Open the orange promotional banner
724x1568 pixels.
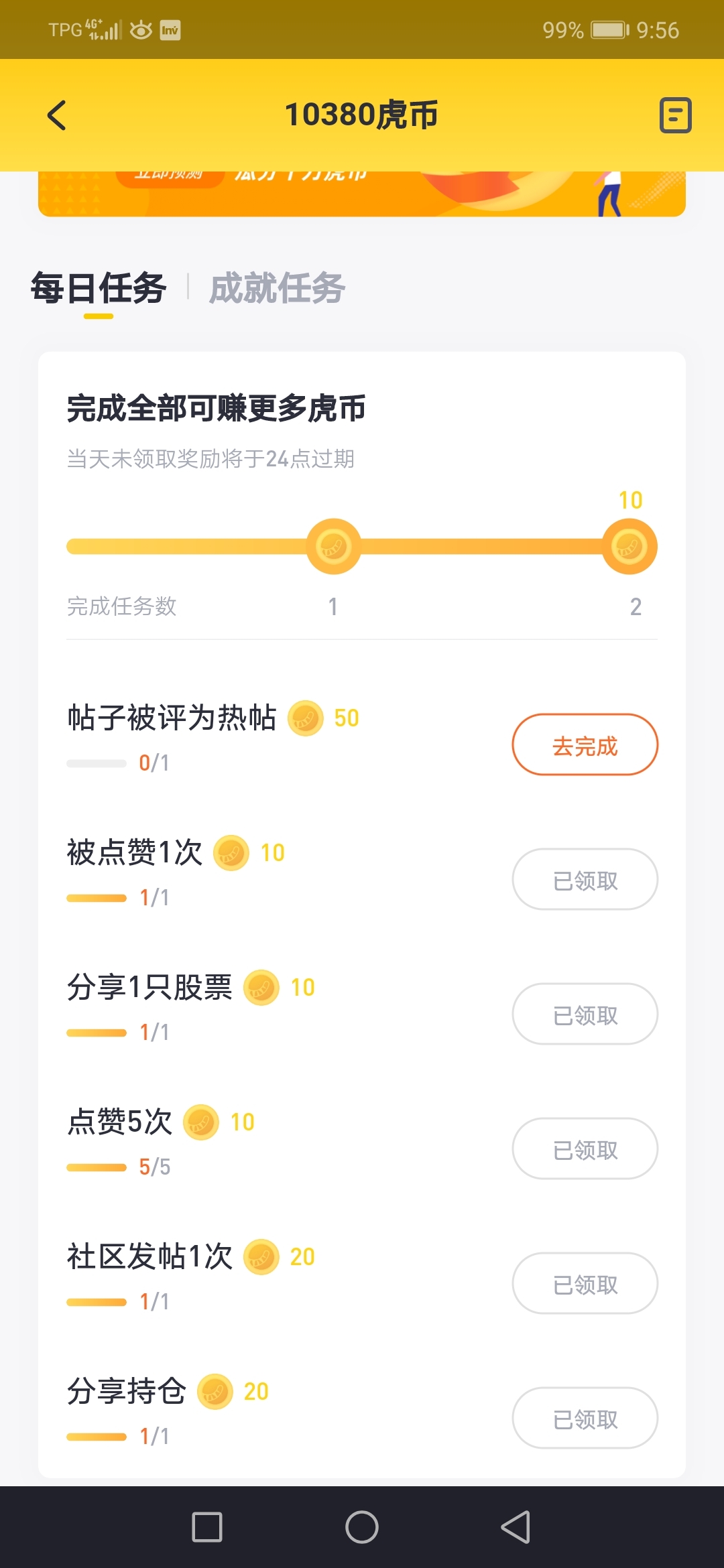[x=362, y=194]
